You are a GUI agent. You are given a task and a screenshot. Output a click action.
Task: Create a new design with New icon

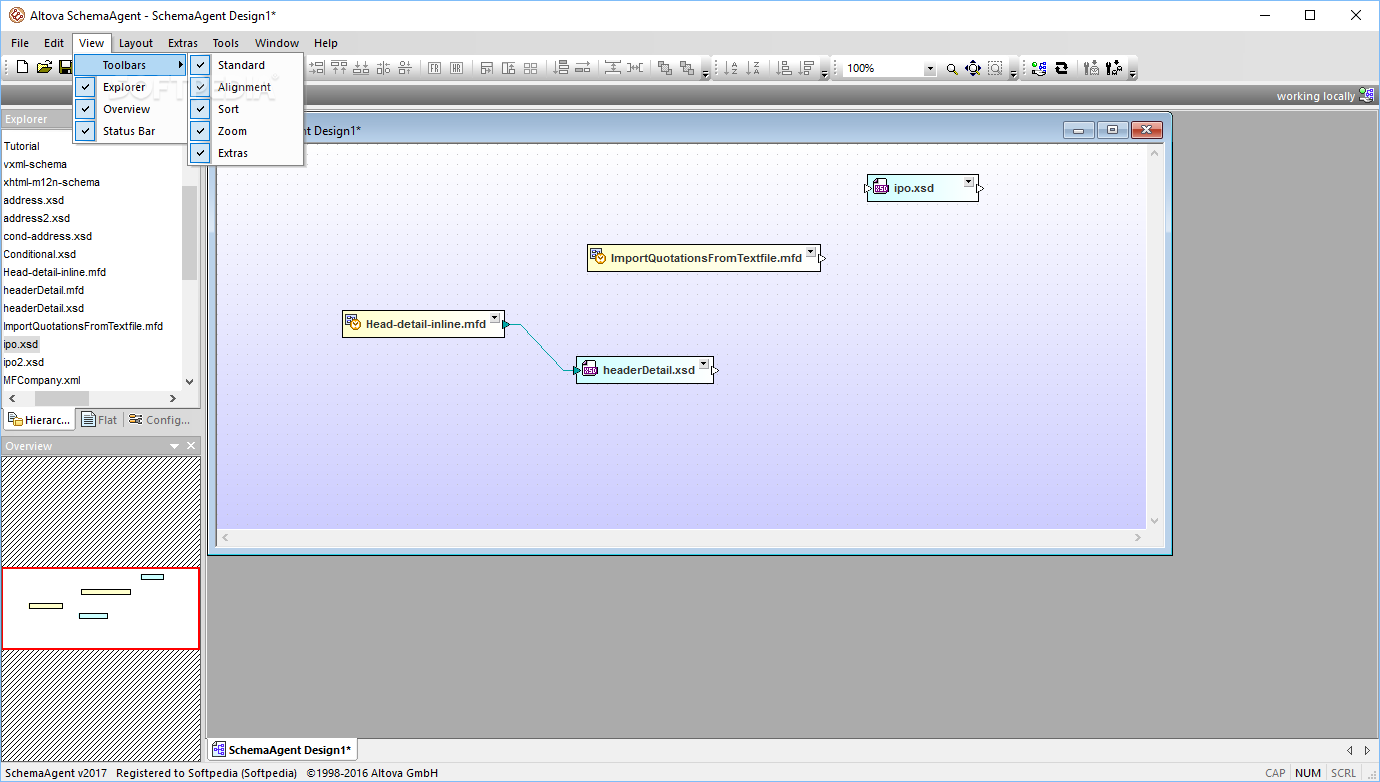22,68
